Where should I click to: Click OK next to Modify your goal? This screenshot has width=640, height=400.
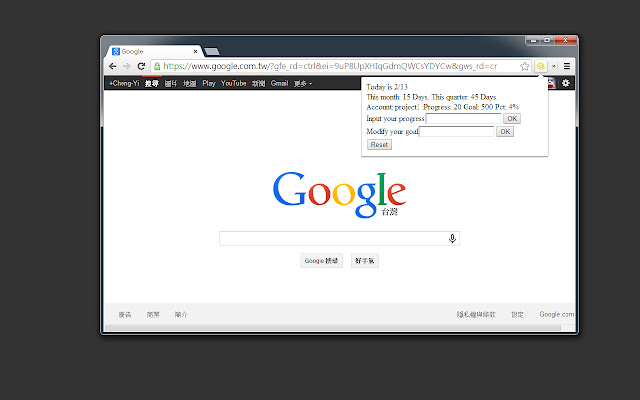(505, 131)
